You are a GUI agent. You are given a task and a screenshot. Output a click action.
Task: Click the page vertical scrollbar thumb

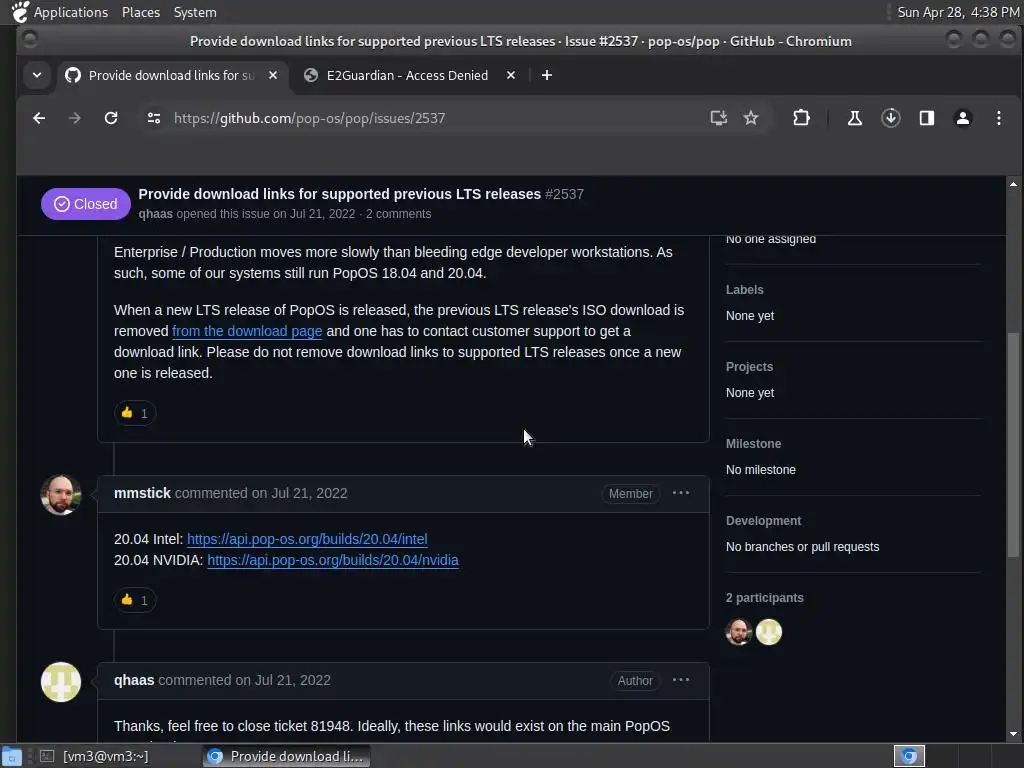point(1013,445)
